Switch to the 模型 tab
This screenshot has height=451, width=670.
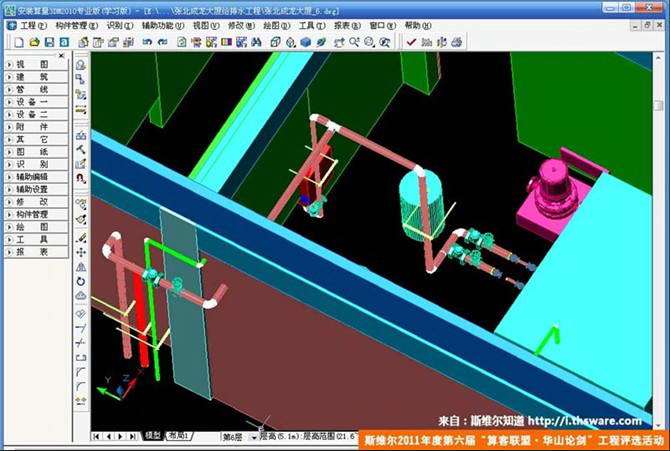coord(153,436)
